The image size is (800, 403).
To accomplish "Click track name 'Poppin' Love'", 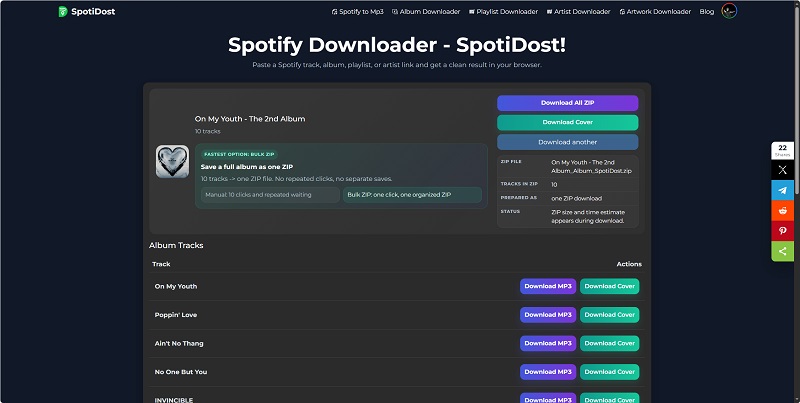I will click(x=176, y=315).
